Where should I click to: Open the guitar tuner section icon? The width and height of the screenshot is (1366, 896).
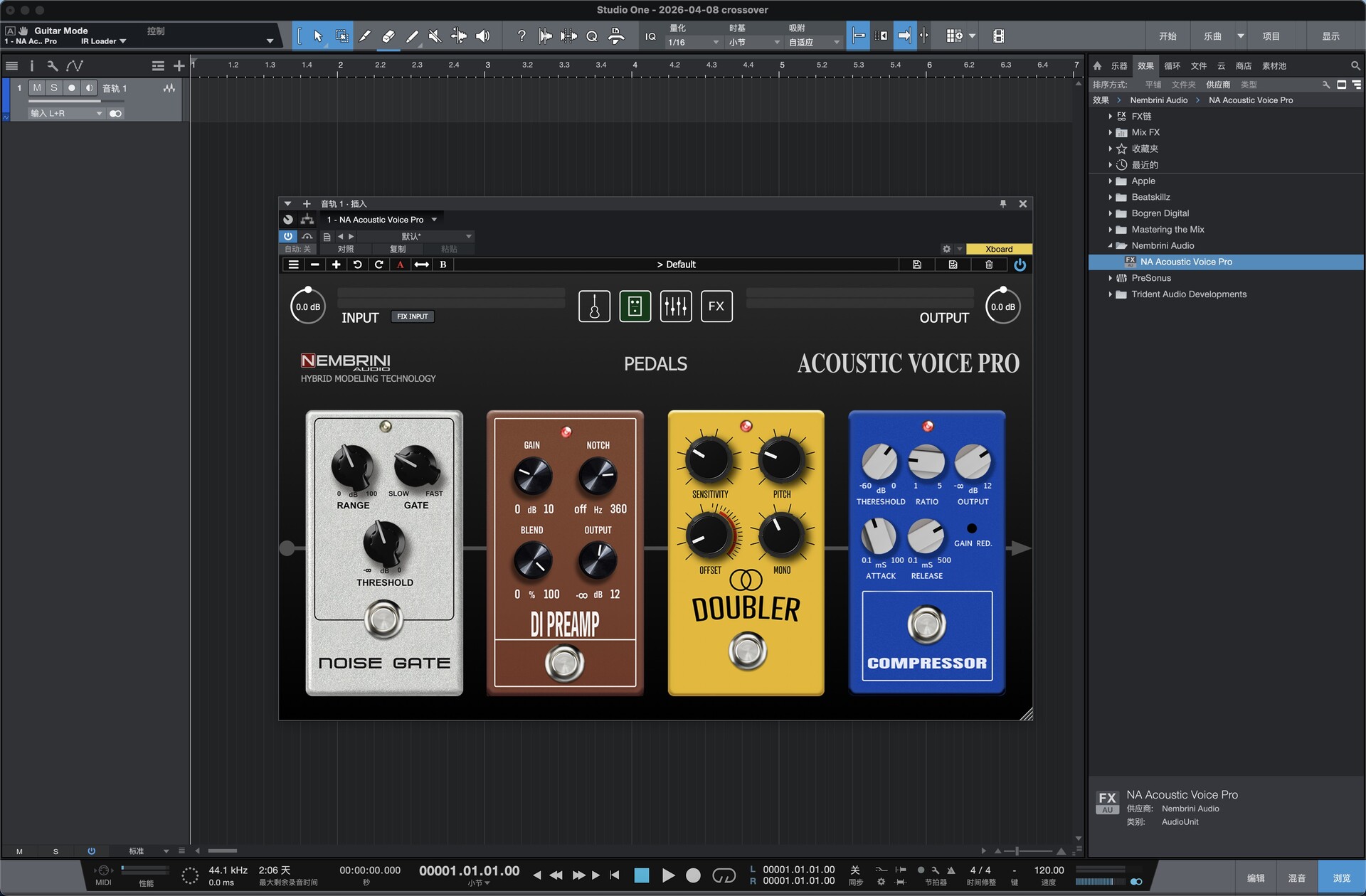pyautogui.click(x=594, y=306)
